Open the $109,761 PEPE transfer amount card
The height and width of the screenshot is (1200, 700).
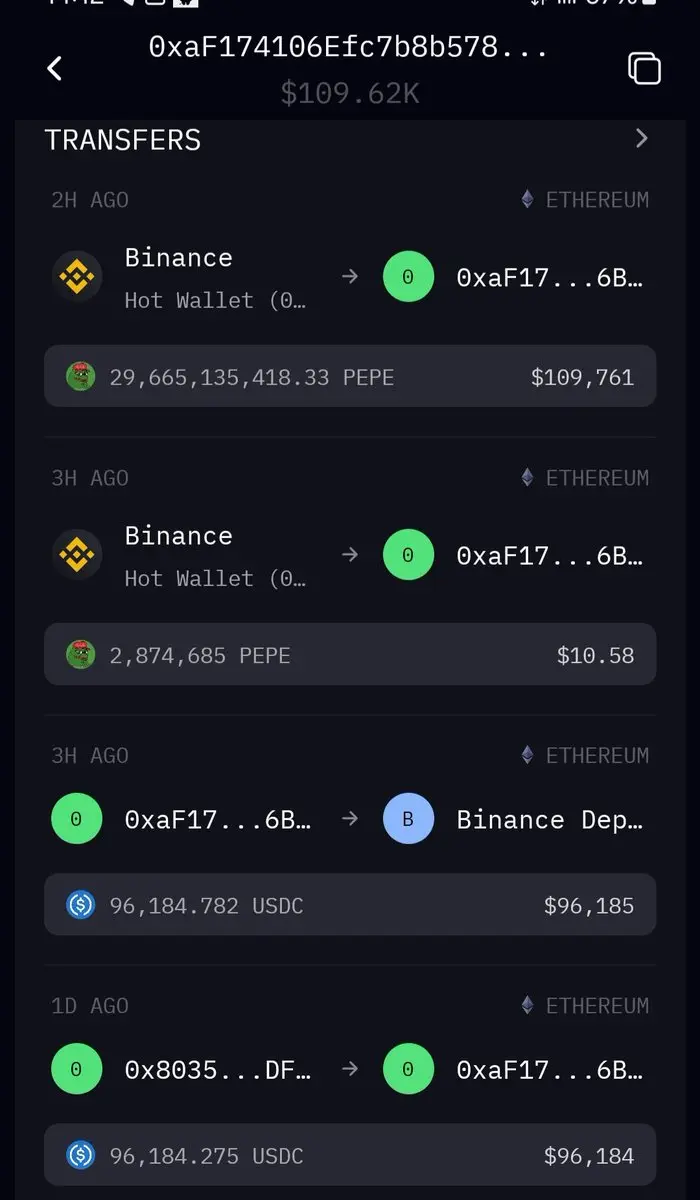click(350, 377)
